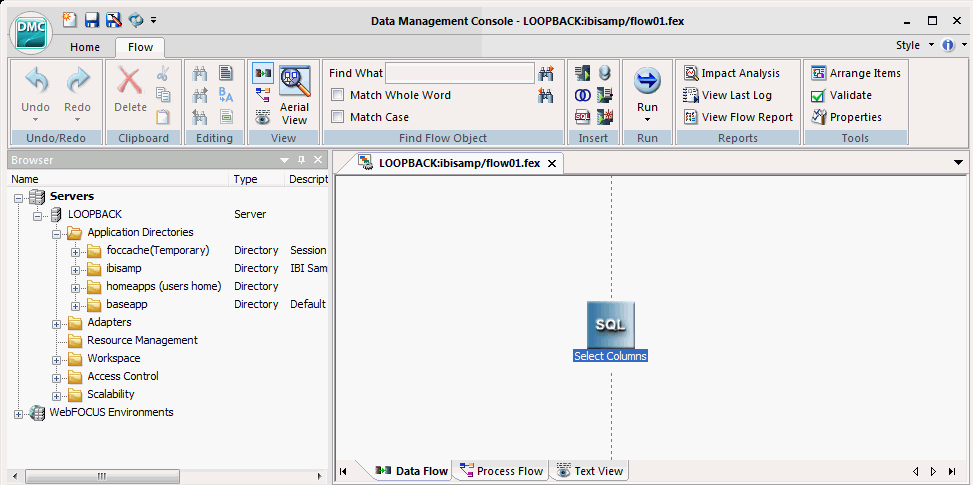This screenshot has width=973, height=485.
Task: Enable the Match Case checkbox
Action: click(x=338, y=117)
